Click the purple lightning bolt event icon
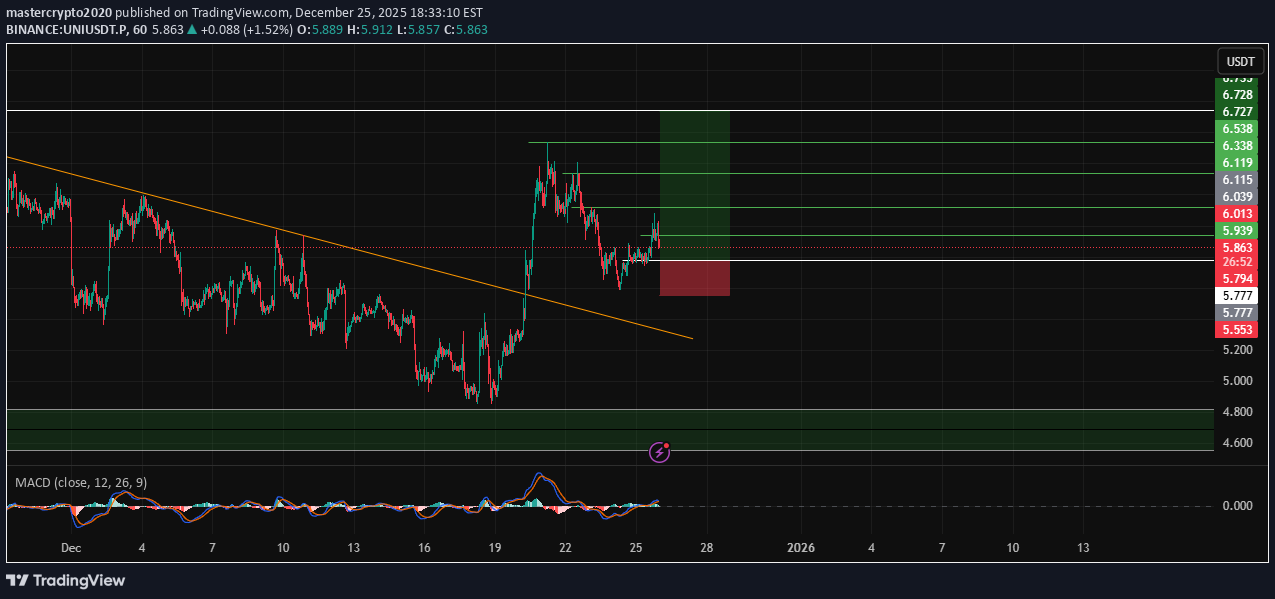 tap(659, 453)
